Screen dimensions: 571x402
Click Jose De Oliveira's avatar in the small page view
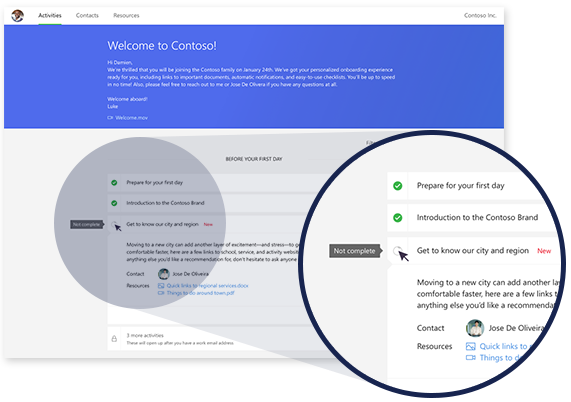pyautogui.click(x=164, y=274)
